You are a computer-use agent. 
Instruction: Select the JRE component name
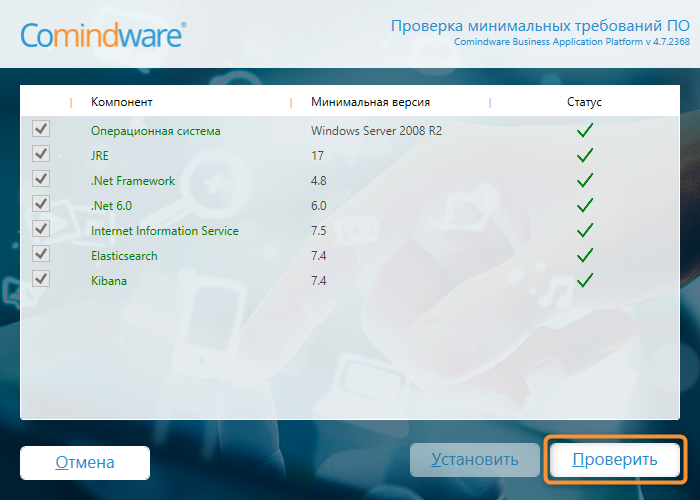[100, 156]
